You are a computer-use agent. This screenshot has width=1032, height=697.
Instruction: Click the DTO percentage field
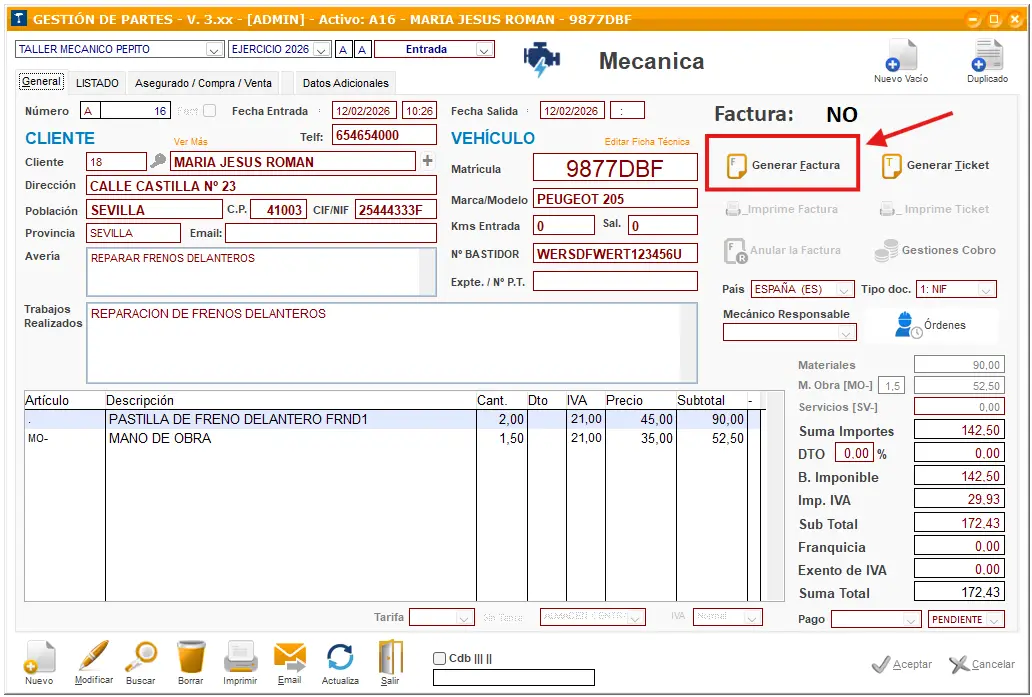click(x=854, y=453)
